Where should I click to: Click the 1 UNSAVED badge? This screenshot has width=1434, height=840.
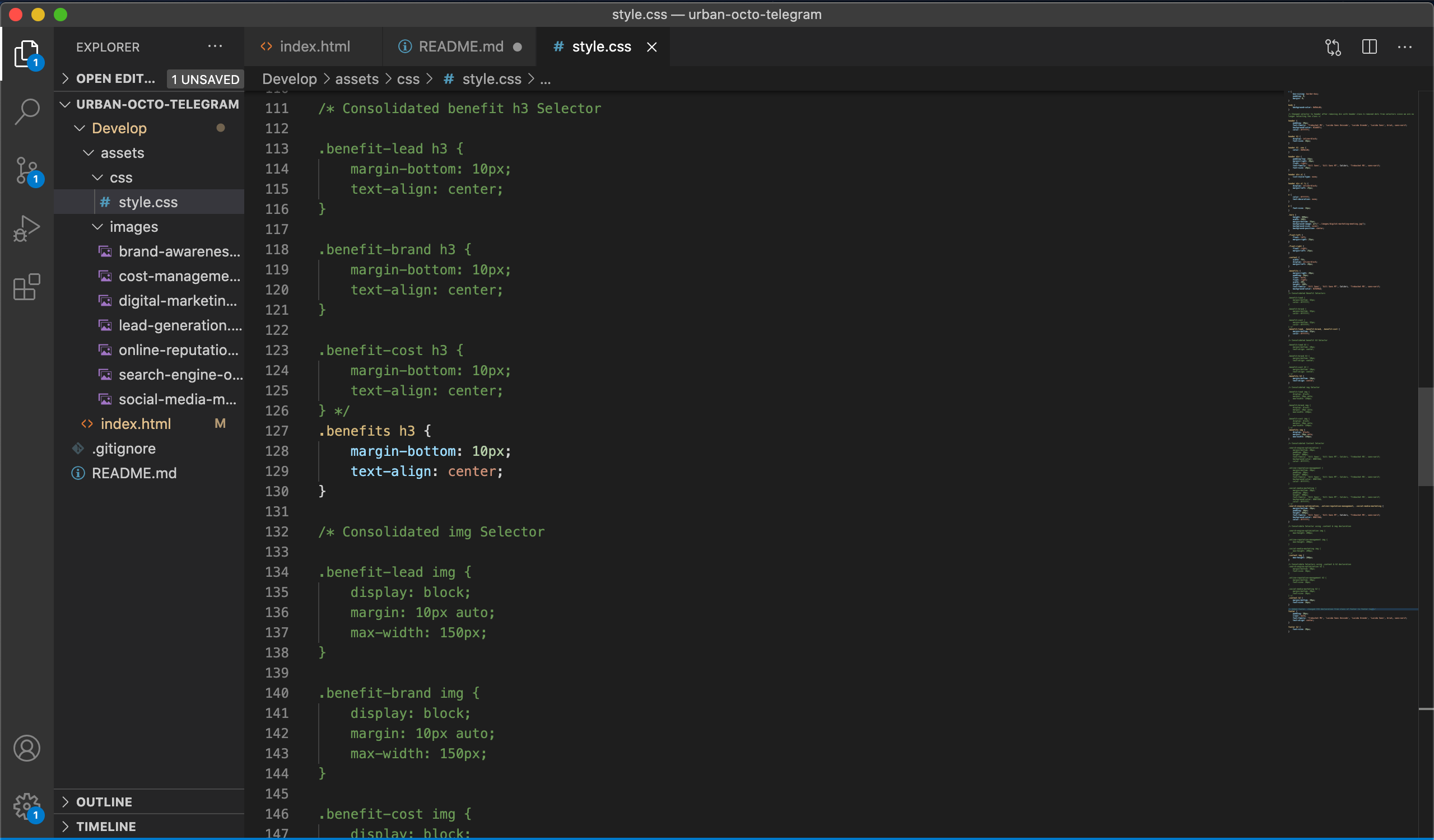pos(206,79)
